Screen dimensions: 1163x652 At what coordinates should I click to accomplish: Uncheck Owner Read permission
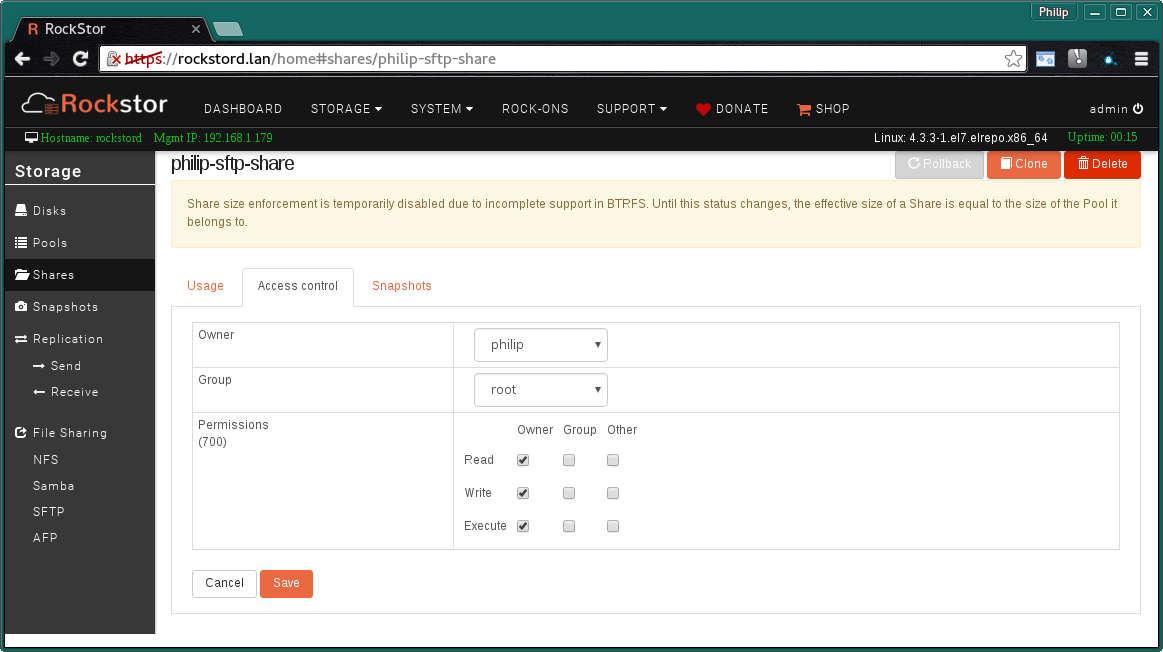coord(523,460)
